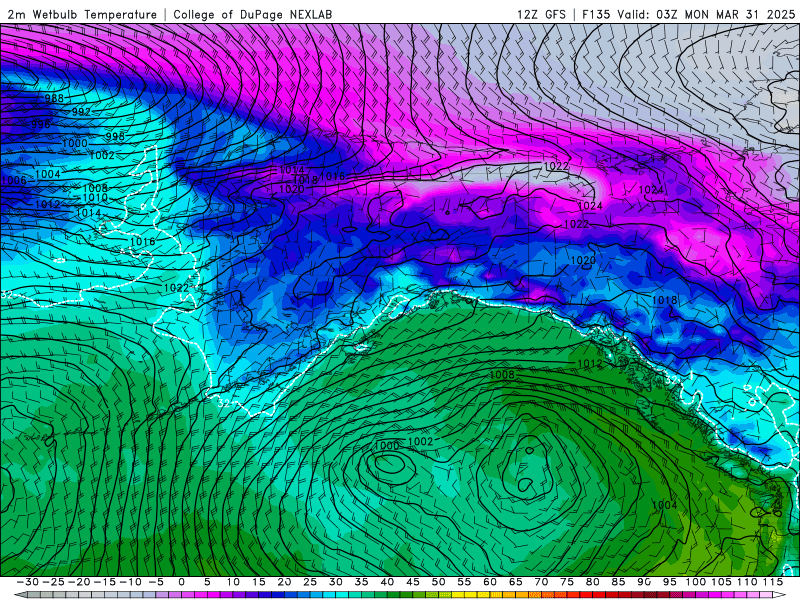Click the 60 color scale label
Screen dimensions: 800x600
coord(490,582)
